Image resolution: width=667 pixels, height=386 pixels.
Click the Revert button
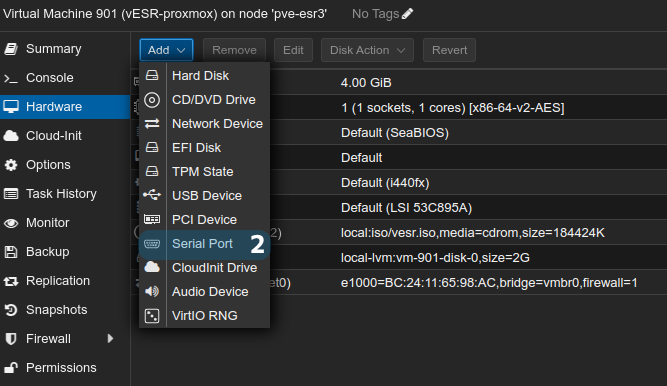pos(449,50)
